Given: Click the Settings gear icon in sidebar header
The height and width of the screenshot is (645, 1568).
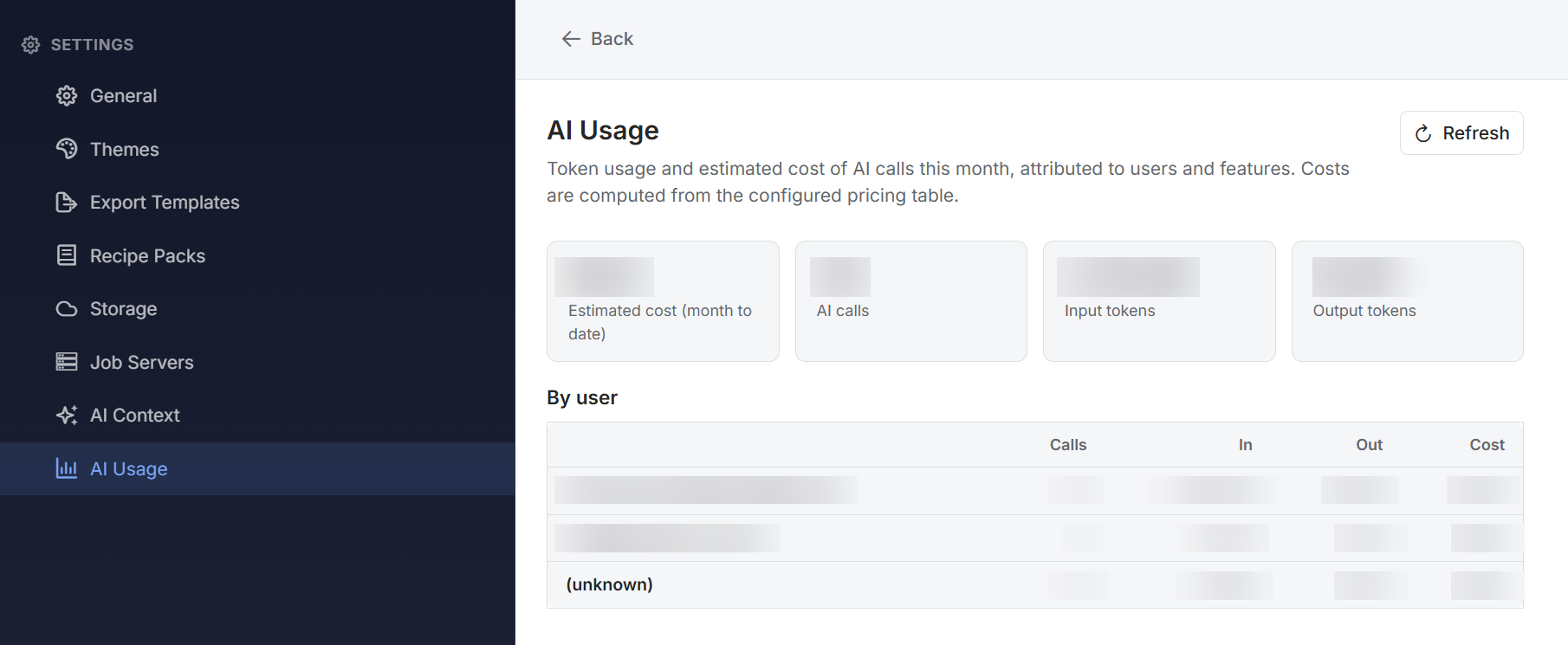Looking at the screenshot, I should (31, 45).
